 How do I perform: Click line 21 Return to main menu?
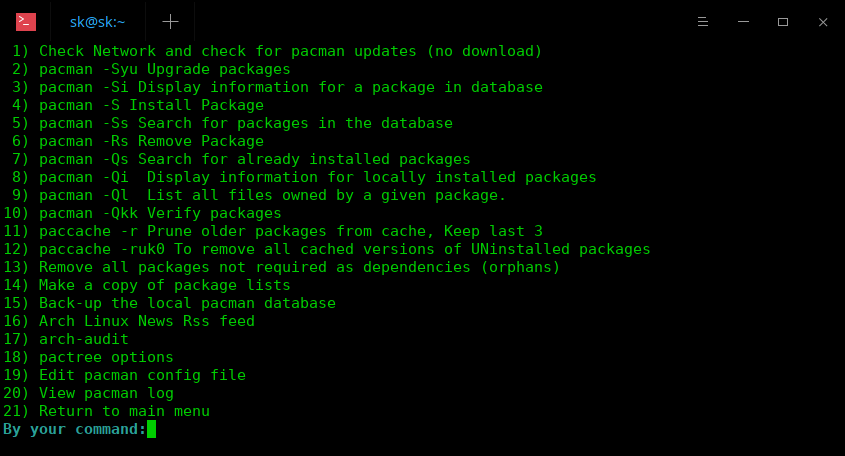(106, 411)
